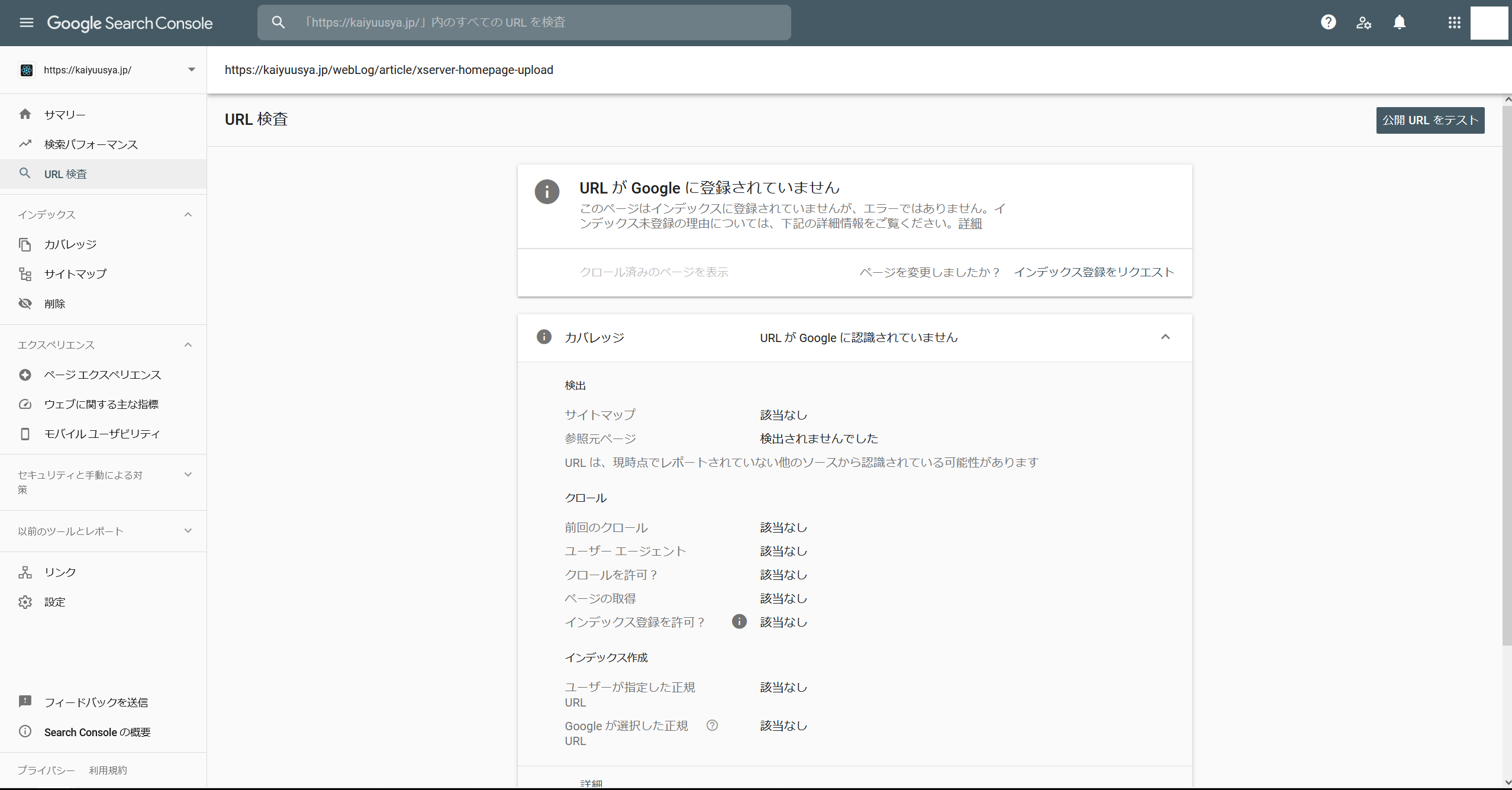Click the feedback speech bubble icon

coord(25,702)
